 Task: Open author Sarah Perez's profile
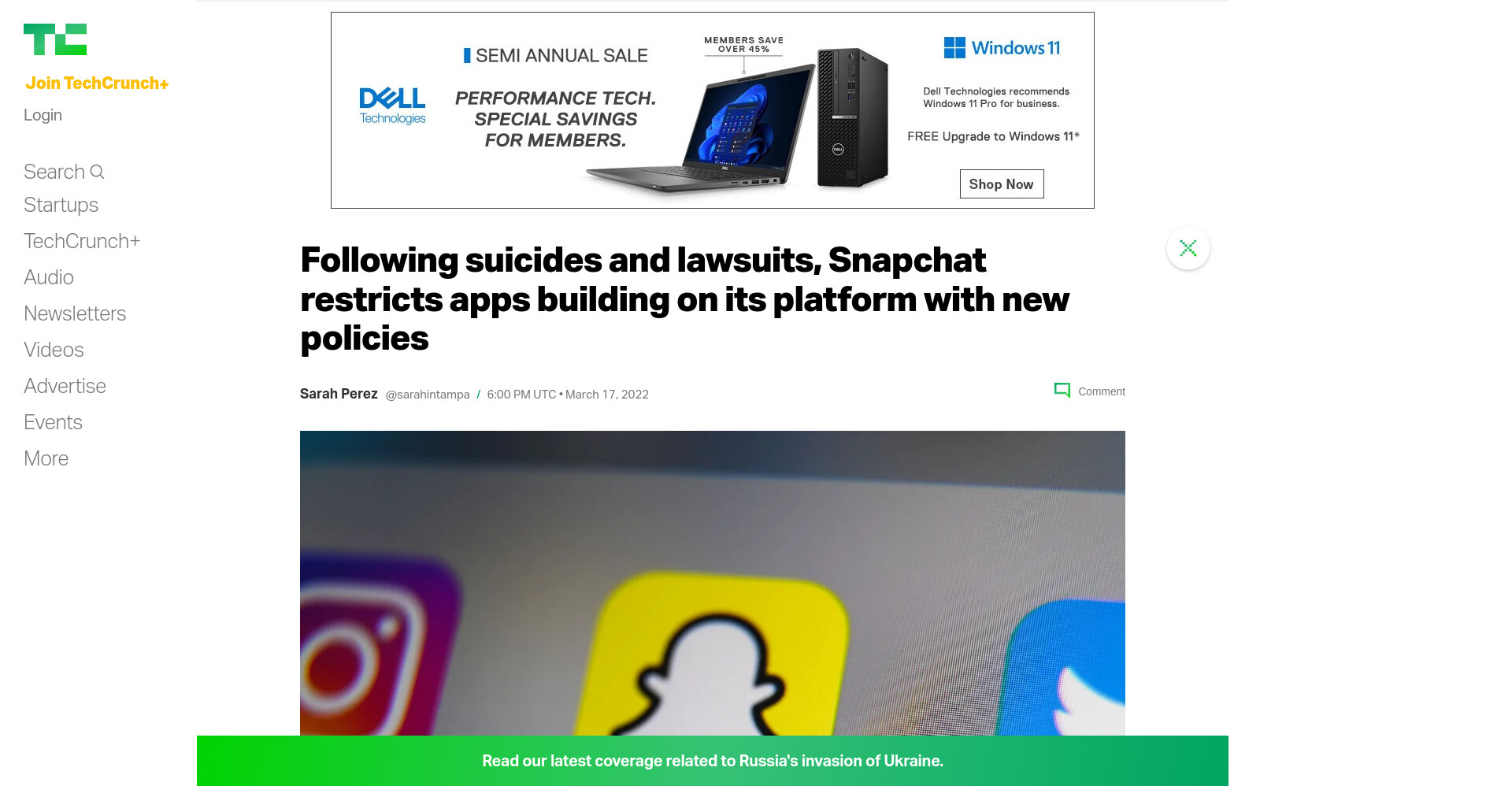tap(339, 394)
